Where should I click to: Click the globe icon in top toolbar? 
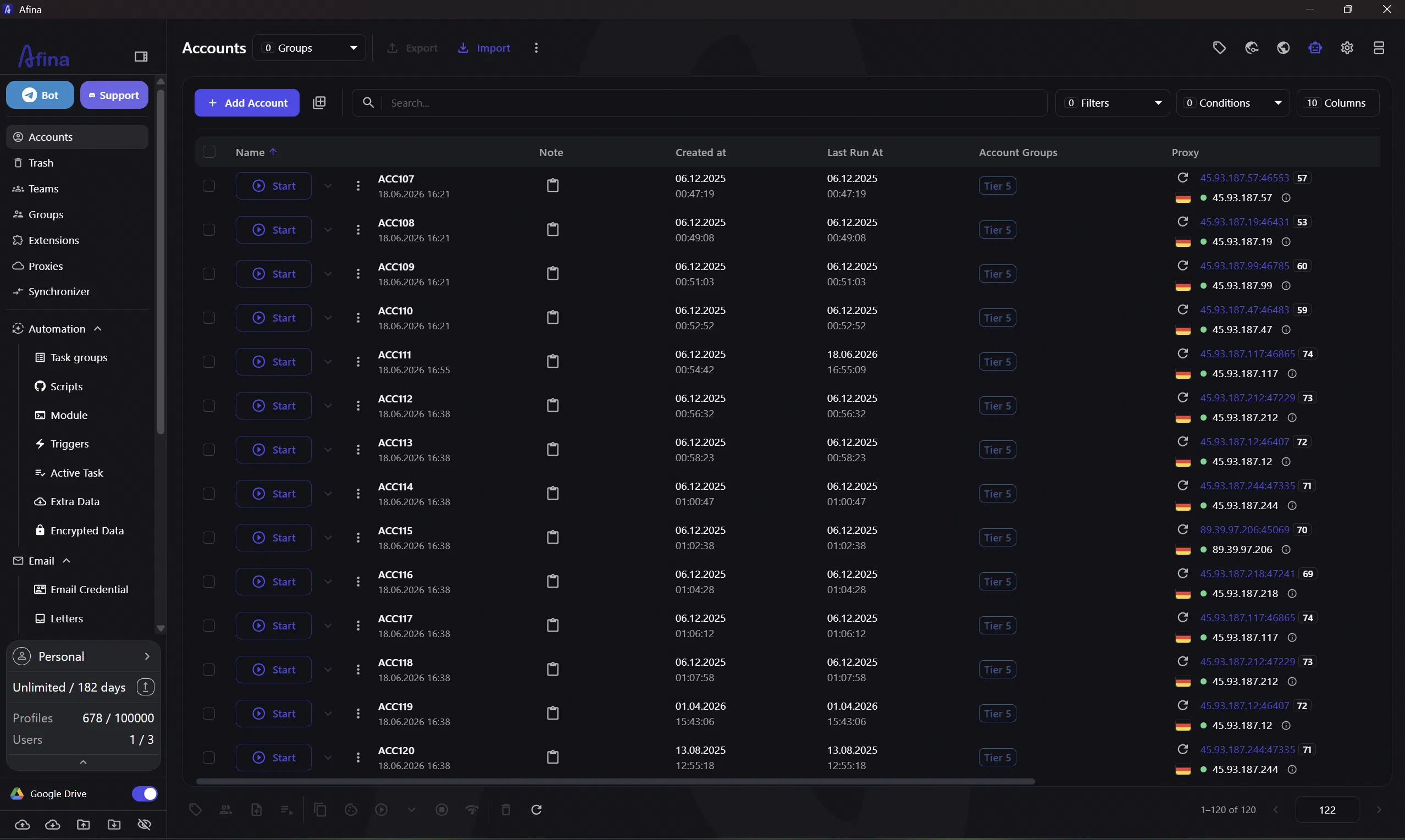1284,48
